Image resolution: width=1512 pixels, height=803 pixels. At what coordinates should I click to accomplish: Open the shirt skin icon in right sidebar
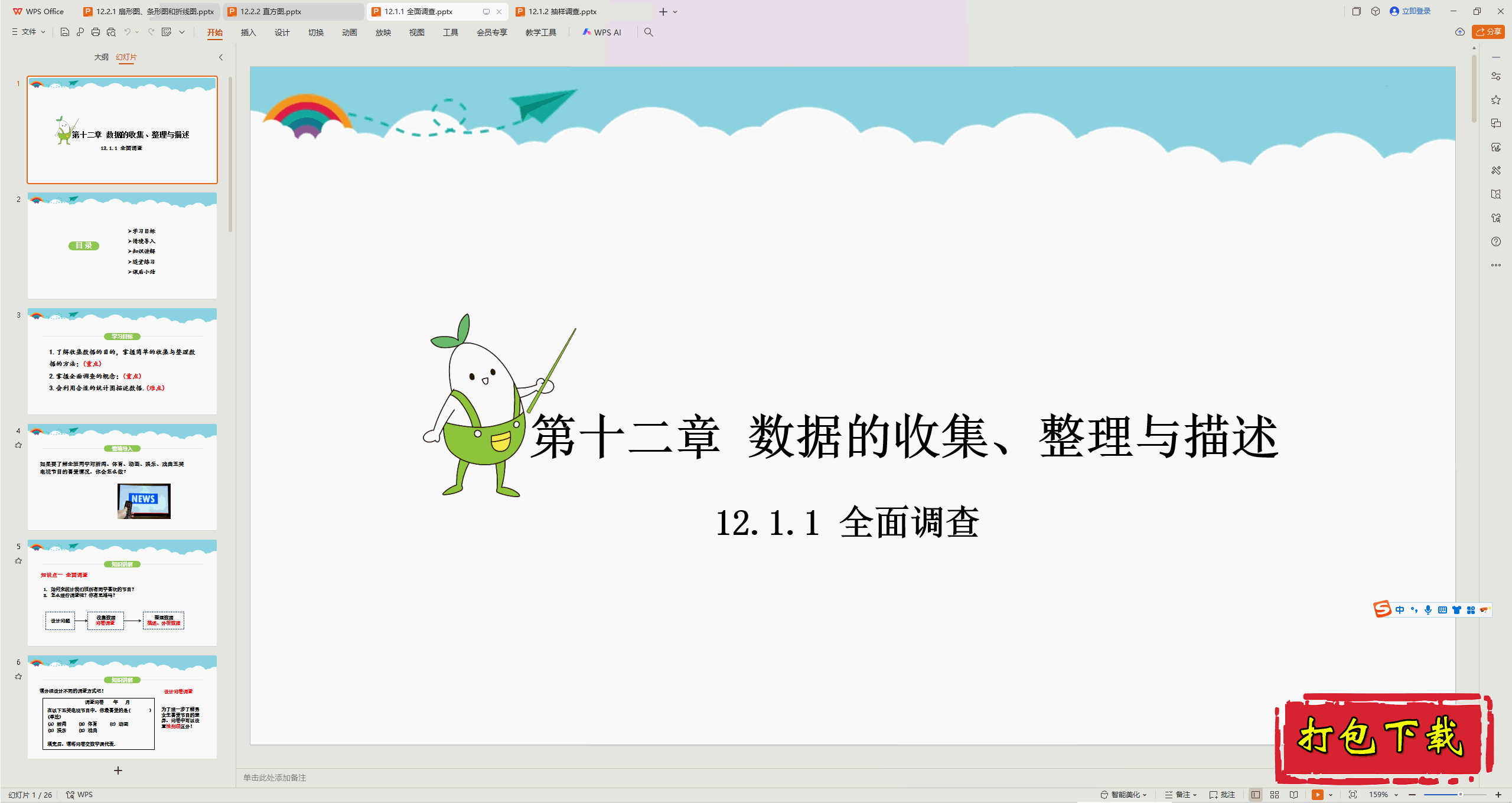click(x=1496, y=218)
